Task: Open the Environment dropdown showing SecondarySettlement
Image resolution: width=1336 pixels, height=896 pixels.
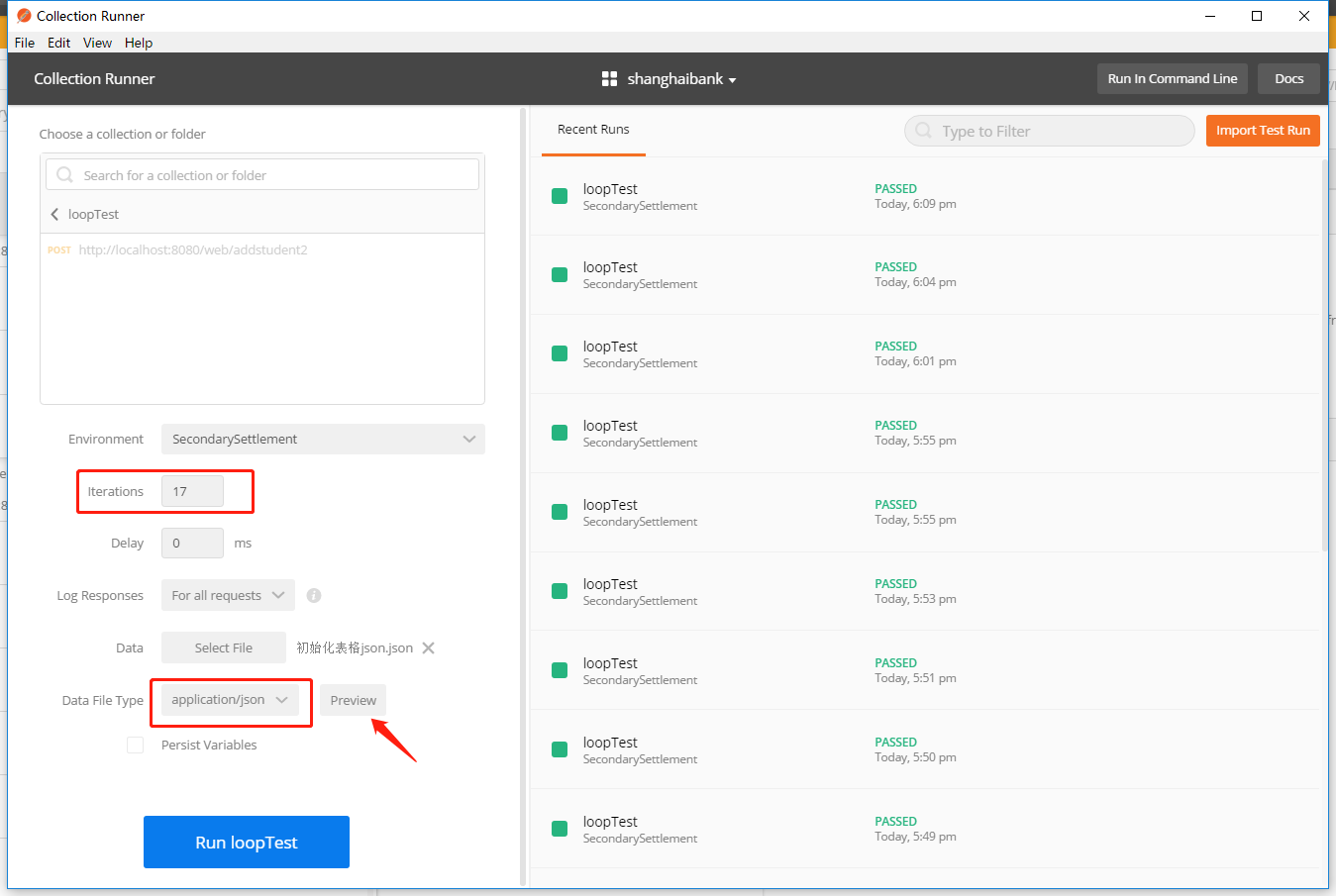Action: click(x=323, y=439)
